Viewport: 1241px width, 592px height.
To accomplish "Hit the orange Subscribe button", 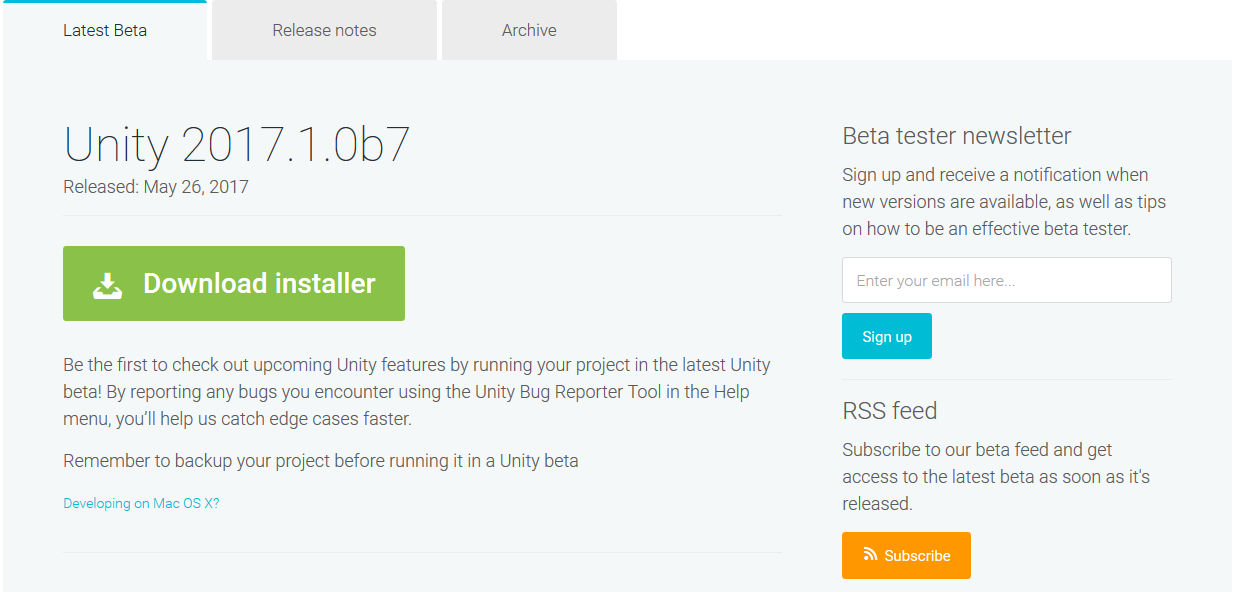I will (906, 555).
